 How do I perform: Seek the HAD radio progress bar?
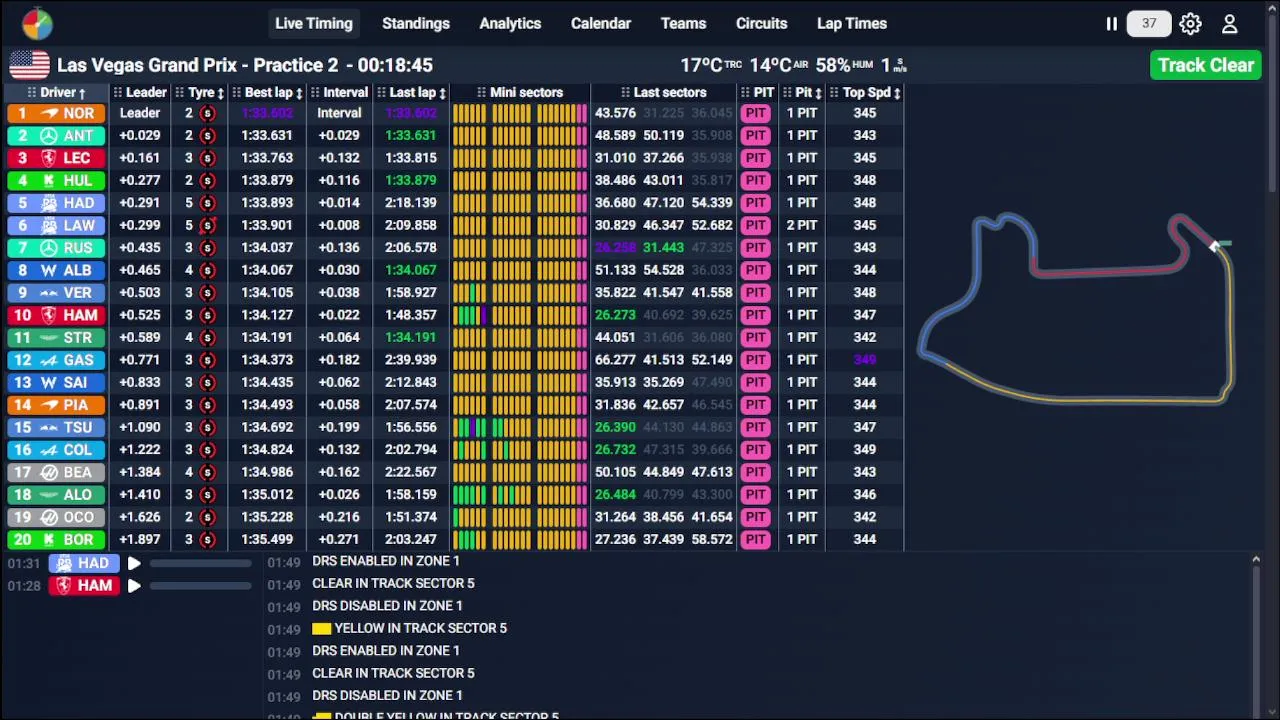[200, 564]
